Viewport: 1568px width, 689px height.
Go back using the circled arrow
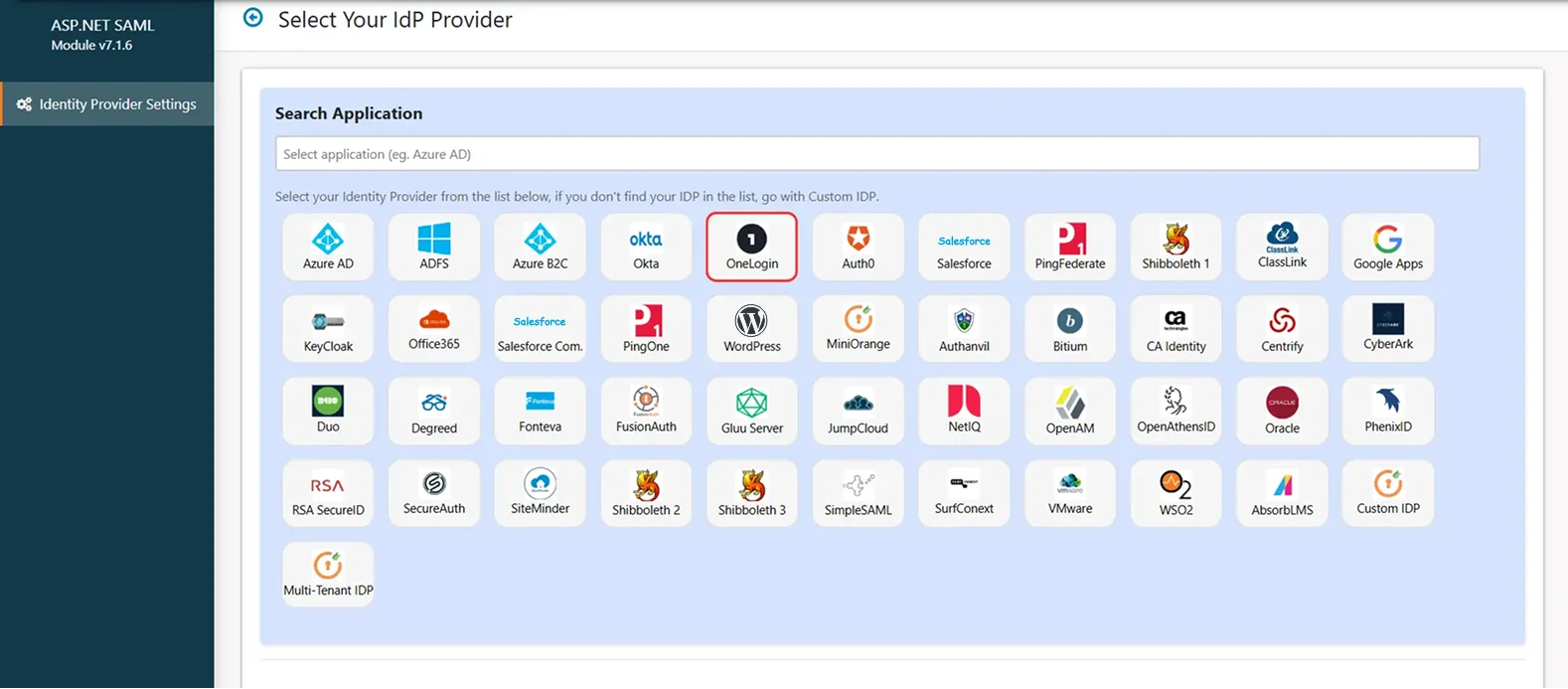tap(253, 18)
